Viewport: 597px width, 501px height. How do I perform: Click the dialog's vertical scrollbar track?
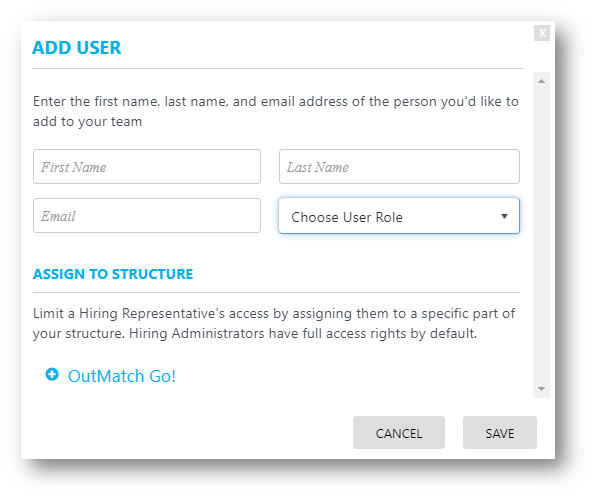pyautogui.click(x=541, y=235)
